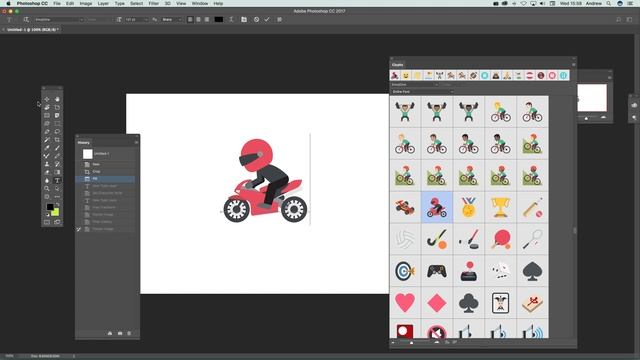Swap foreground and background colors

point(58,204)
